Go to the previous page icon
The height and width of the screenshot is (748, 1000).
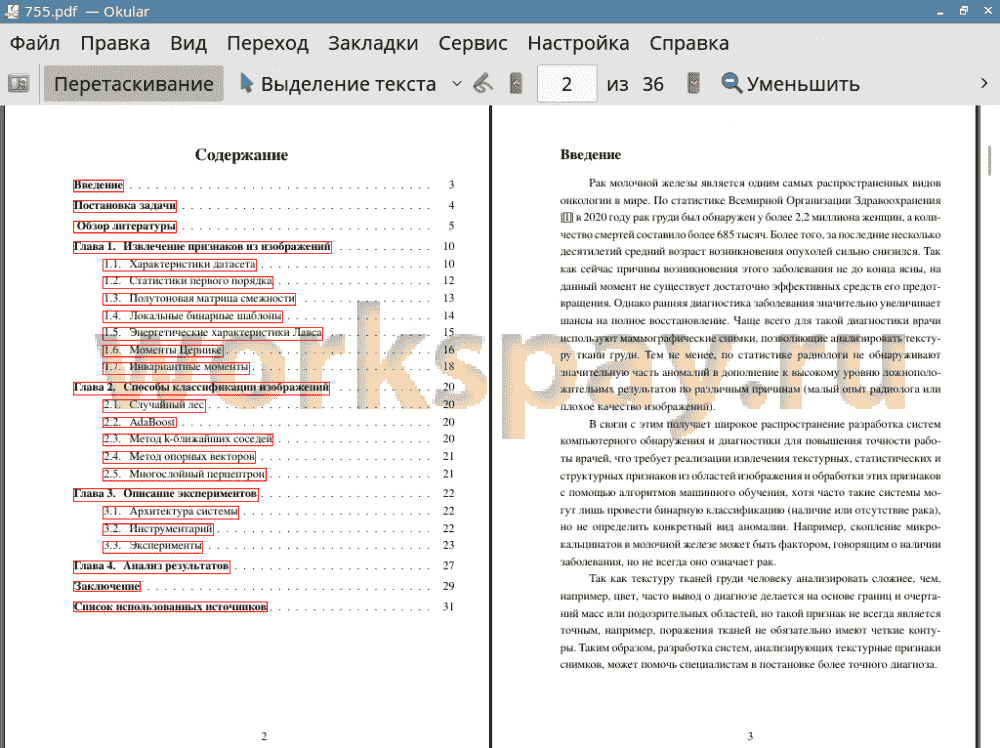pyautogui.click(x=516, y=84)
